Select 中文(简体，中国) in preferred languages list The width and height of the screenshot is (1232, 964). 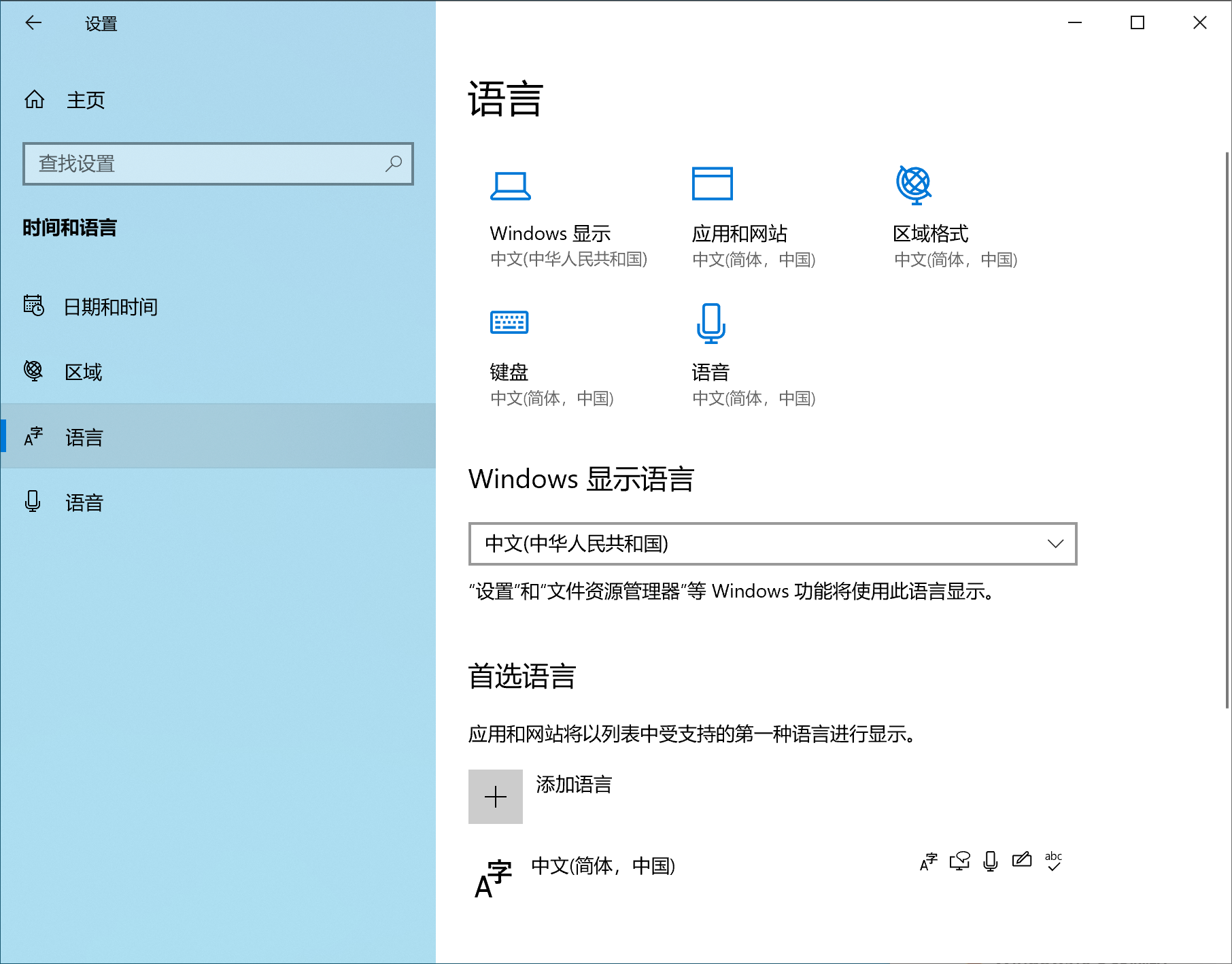coord(602,866)
